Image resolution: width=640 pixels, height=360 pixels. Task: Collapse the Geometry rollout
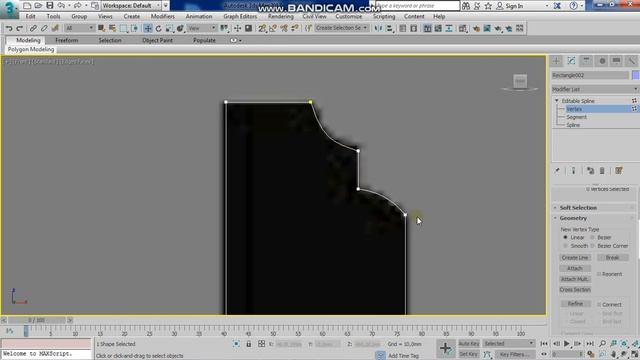tap(573, 218)
